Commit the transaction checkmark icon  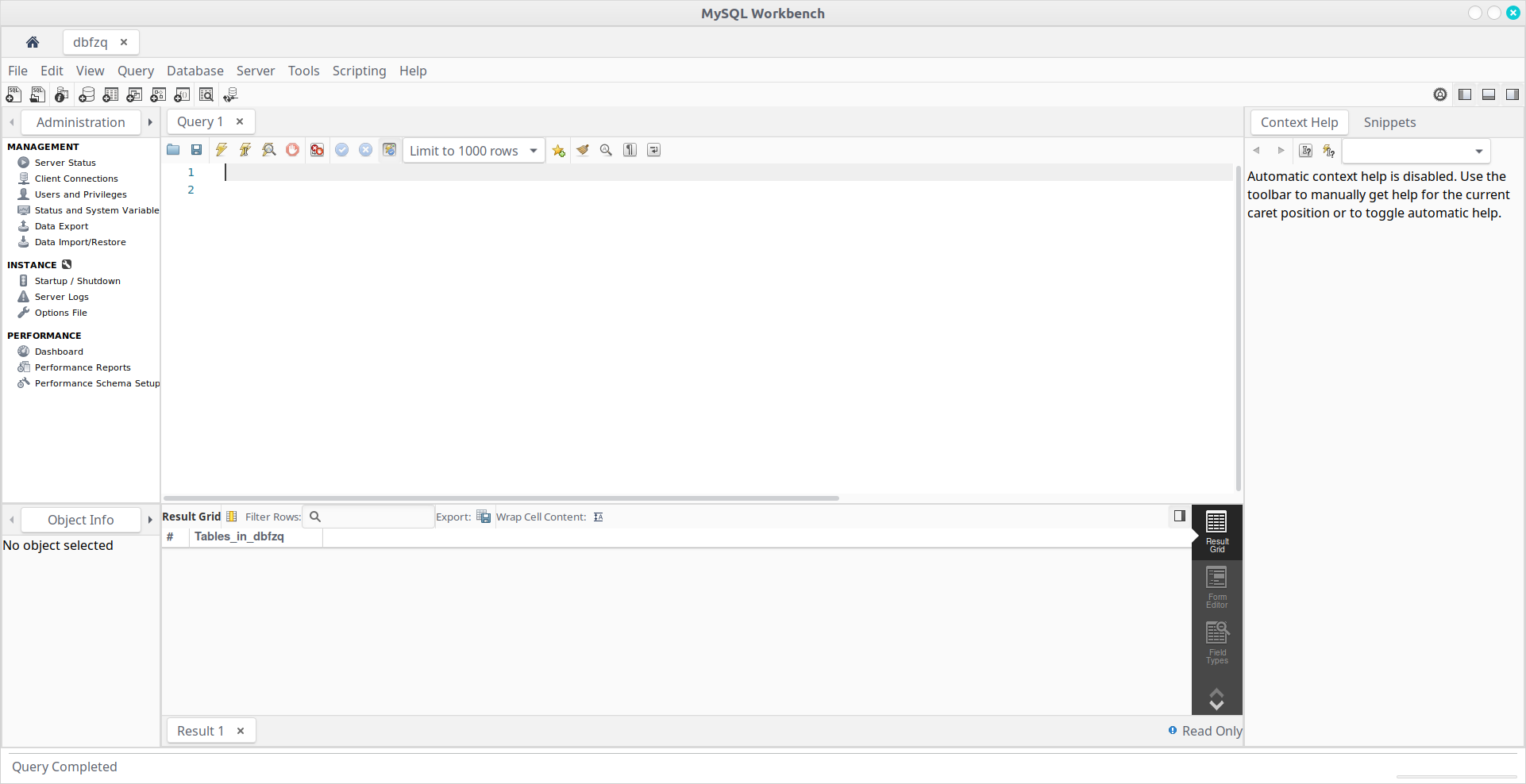click(x=342, y=150)
